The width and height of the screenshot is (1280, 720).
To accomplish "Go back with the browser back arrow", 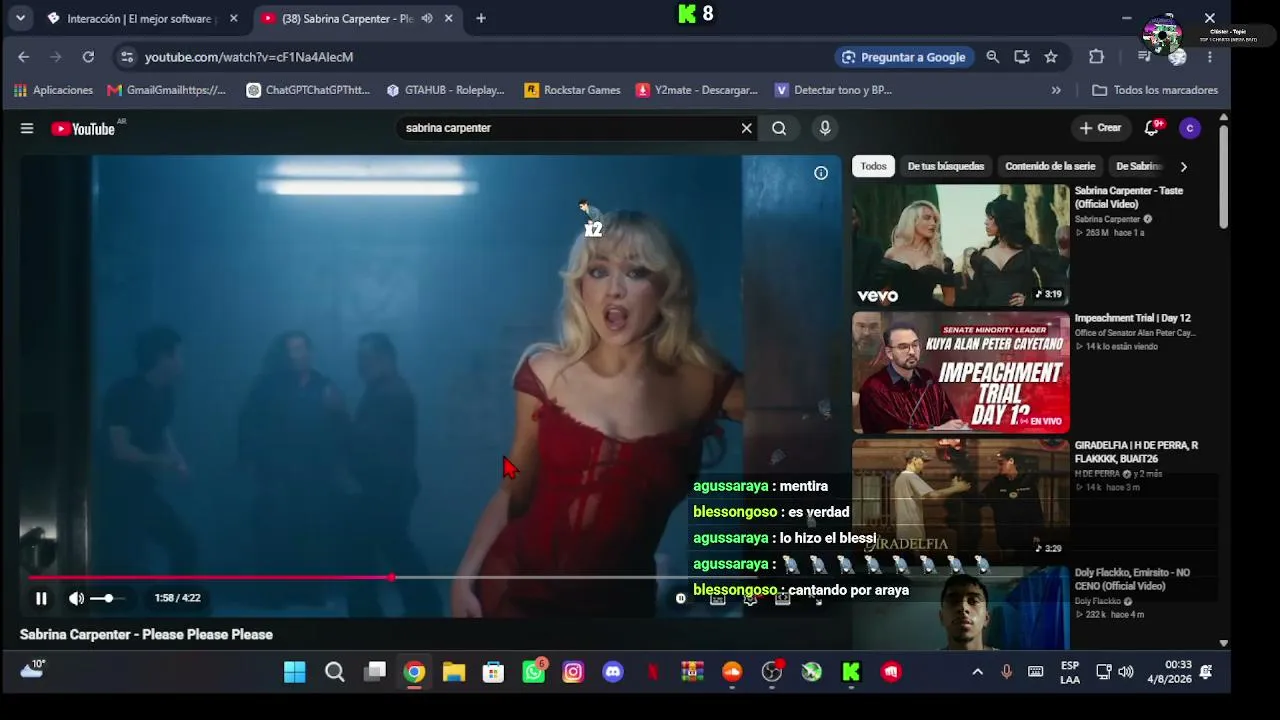I will (24, 57).
